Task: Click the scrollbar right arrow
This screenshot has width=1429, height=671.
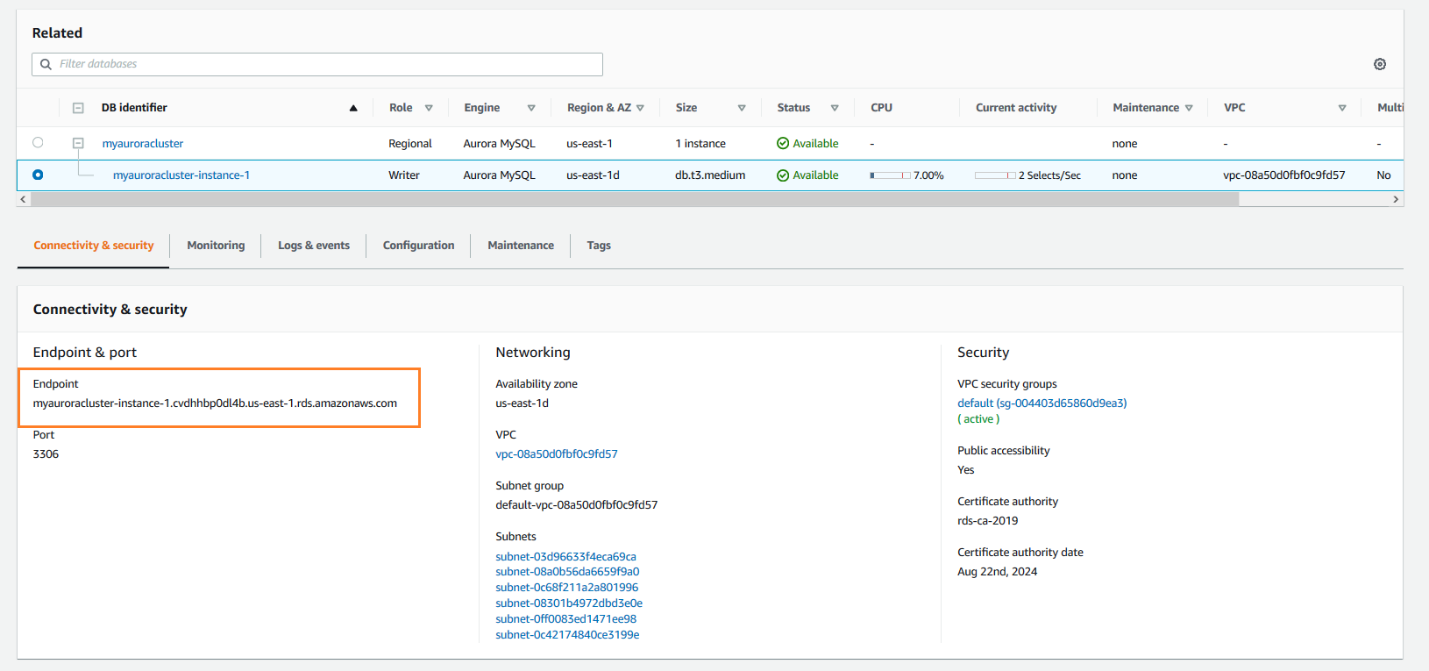Action: [x=1396, y=199]
